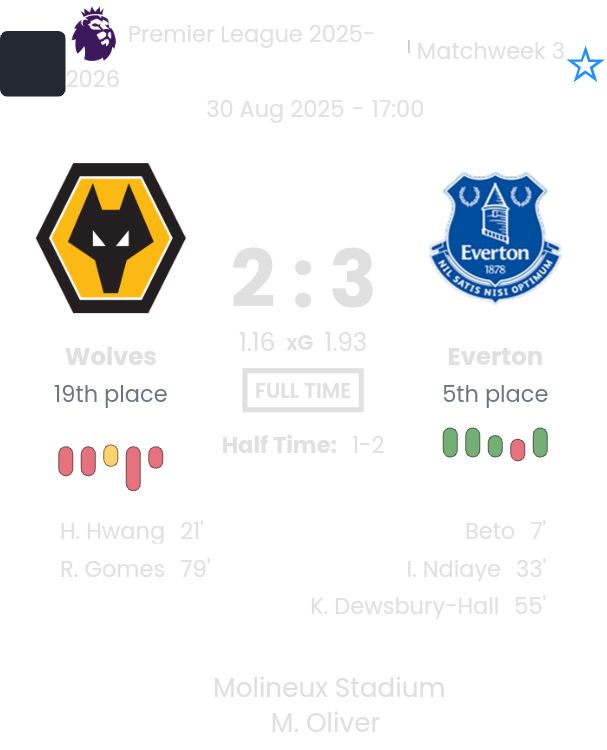Click Wolves' yellow draw form indicator
This screenshot has width=607, height=750.
[111, 456]
